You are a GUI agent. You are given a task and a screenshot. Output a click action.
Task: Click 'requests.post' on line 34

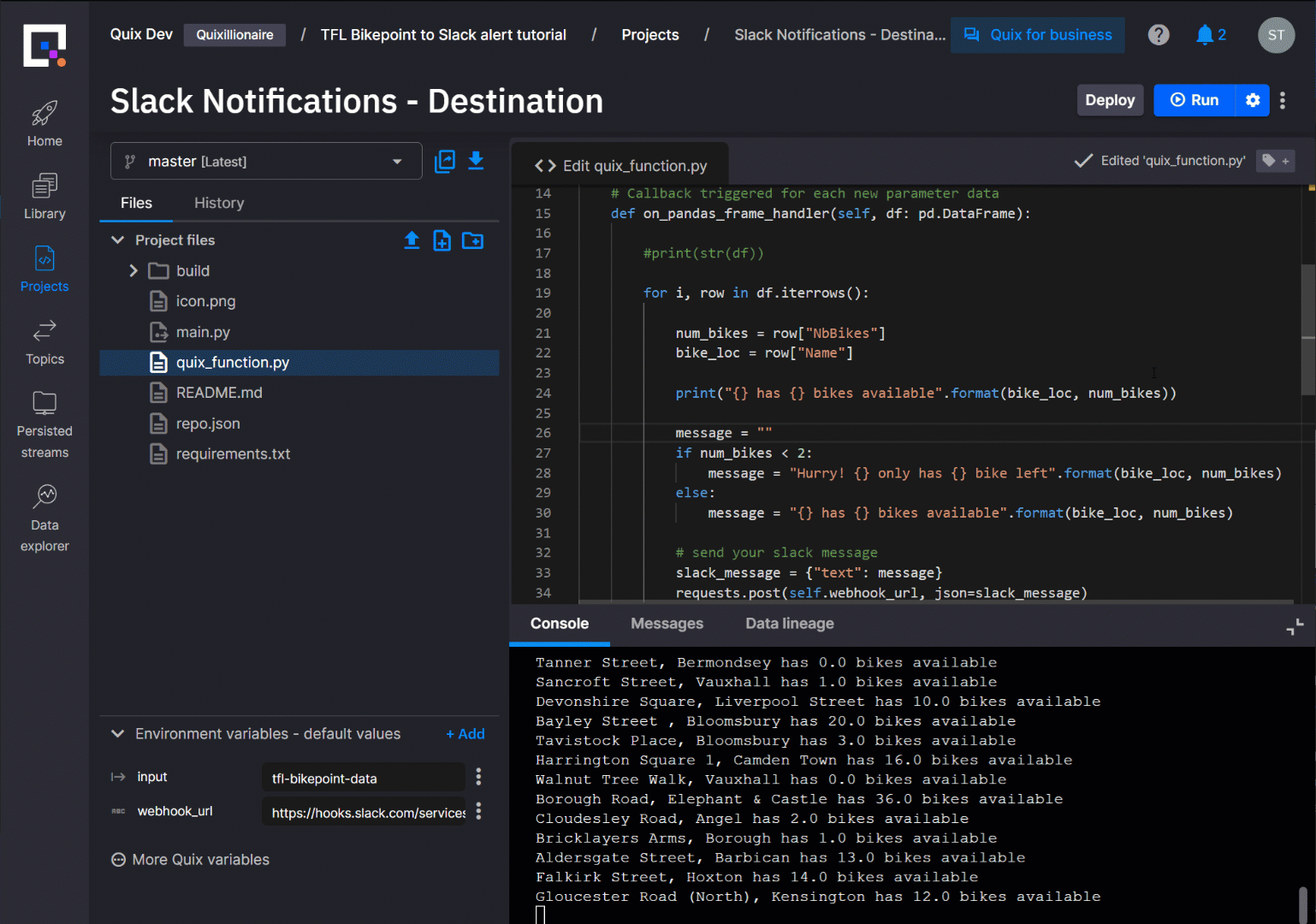tap(728, 593)
